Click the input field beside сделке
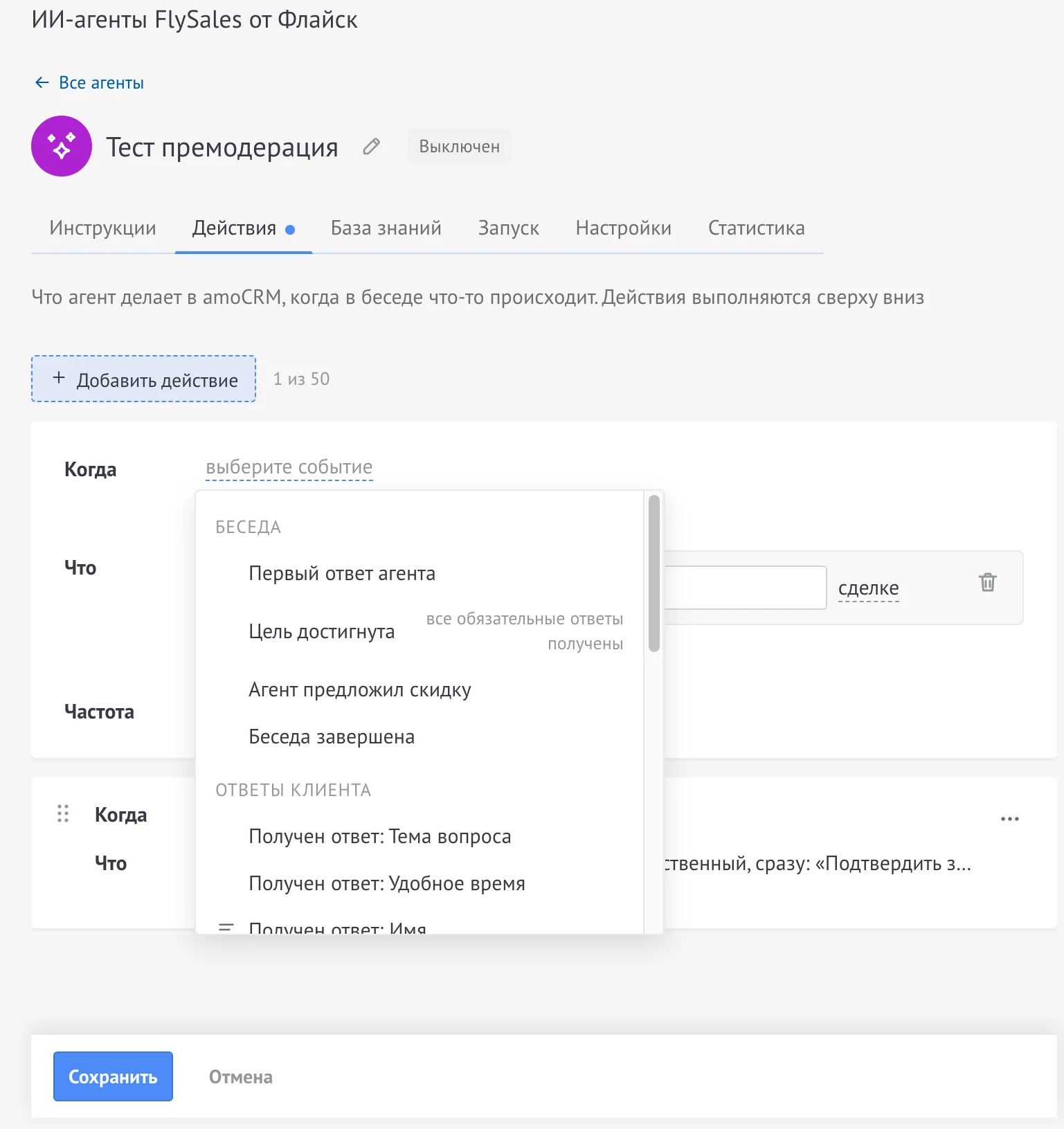This screenshot has height=1129, width=1064. tap(746, 588)
